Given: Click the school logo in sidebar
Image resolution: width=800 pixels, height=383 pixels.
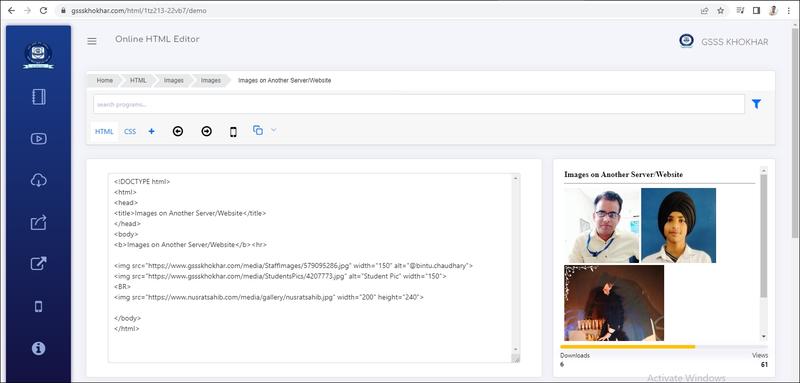Looking at the screenshot, I should point(38,55).
